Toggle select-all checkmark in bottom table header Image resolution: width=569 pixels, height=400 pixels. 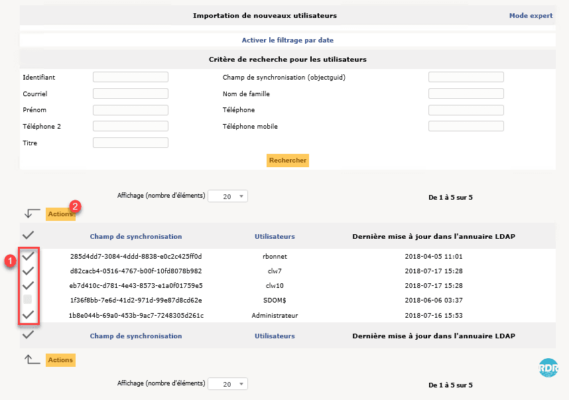point(28,334)
